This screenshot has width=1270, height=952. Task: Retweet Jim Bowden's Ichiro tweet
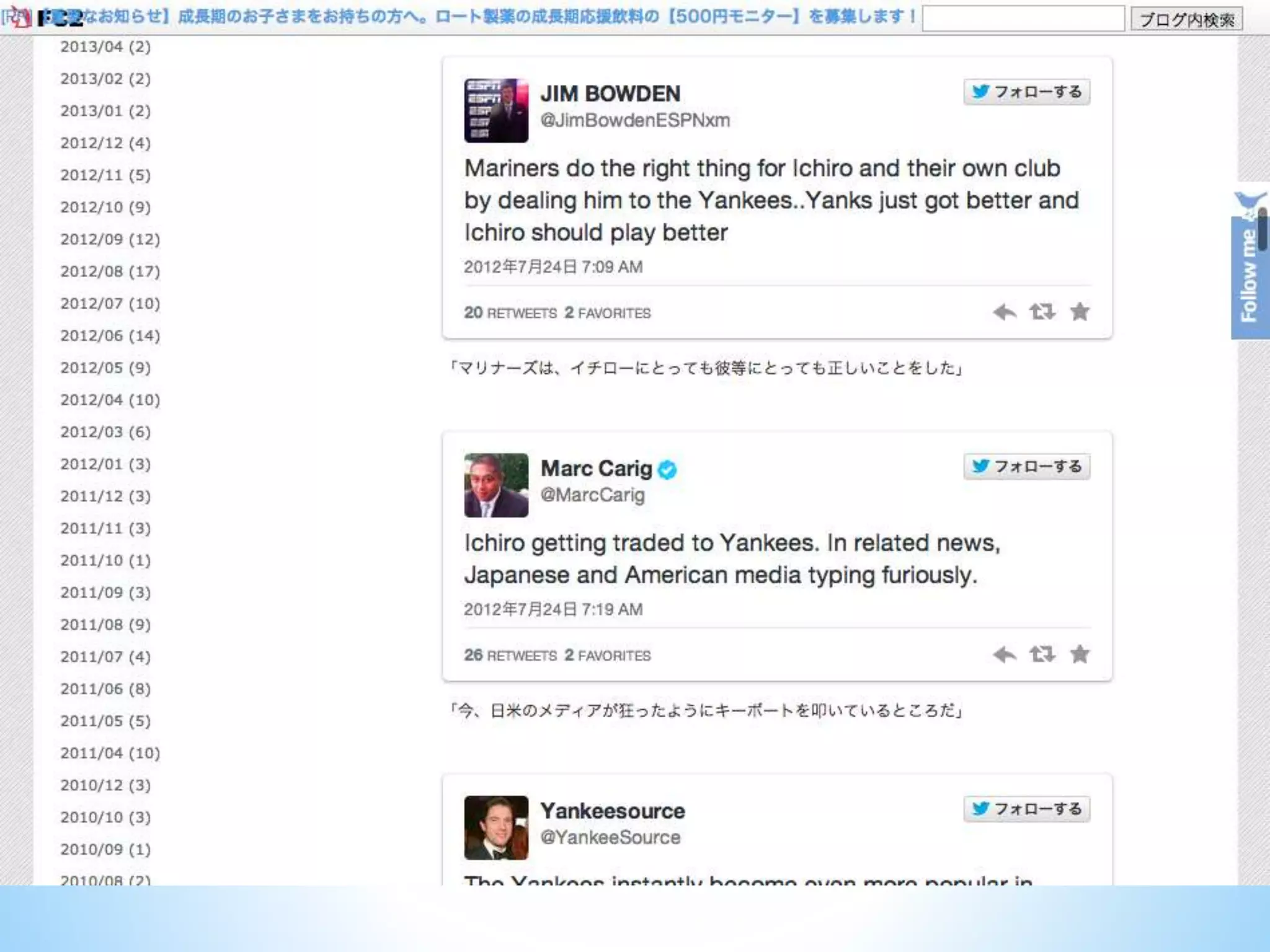[x=1042, y=312]
